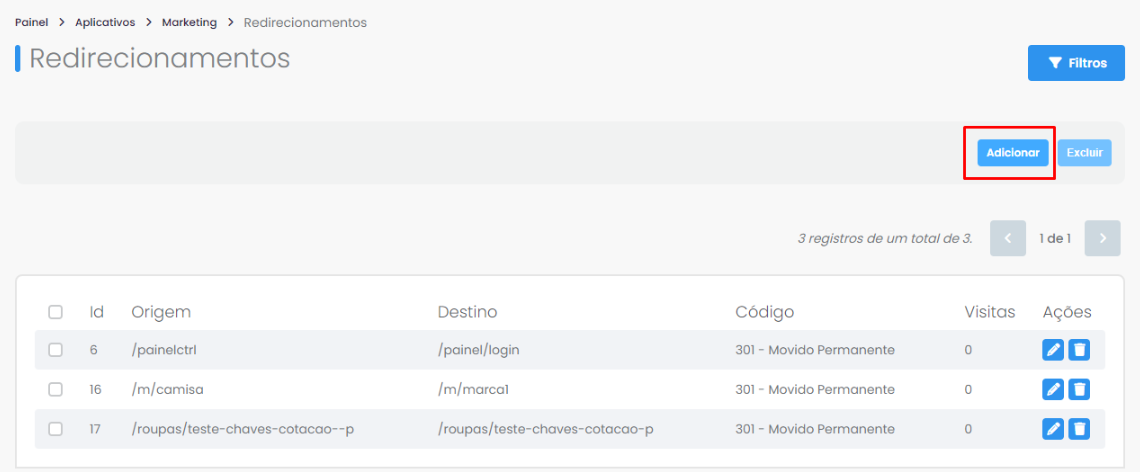The width and height of the screenshot is (1140, 472).
Task: Delete redirect with Id 17
Action: coord(1080,429)
